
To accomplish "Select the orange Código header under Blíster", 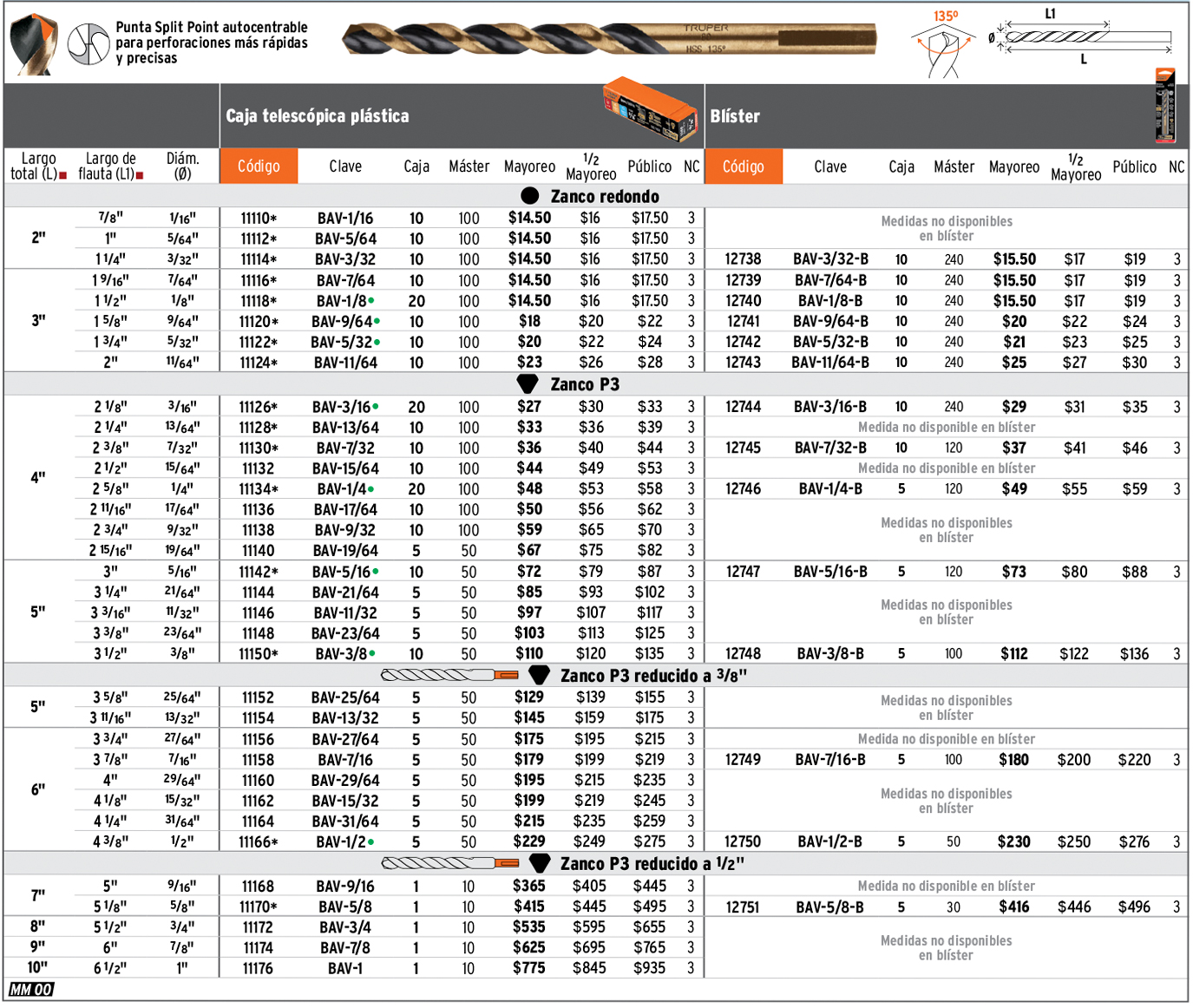I will (x=744, y=167).
